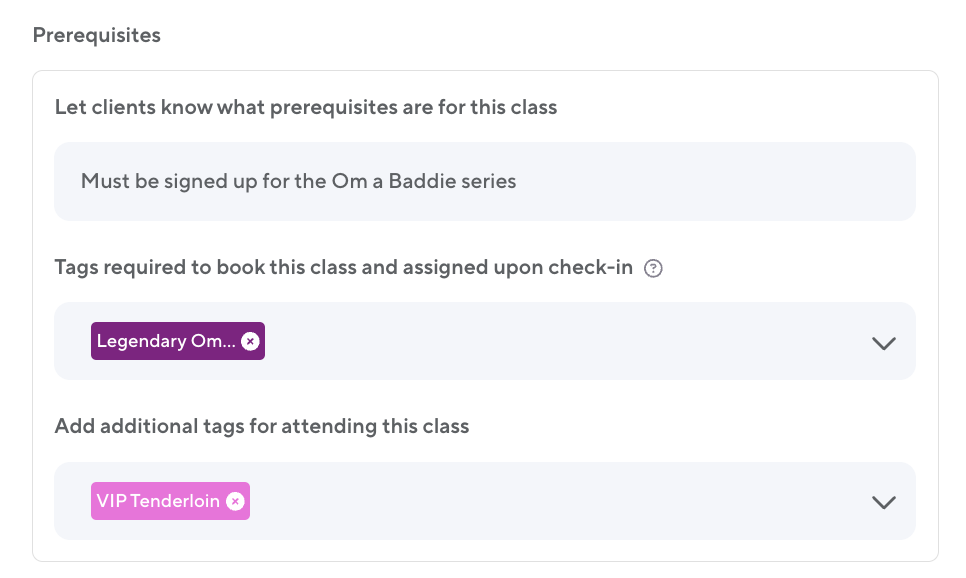The height and width of the screenshot is (578, 966).
Task: Select the pink VIP Tenderloin tag chip
Action: (158, 501)
